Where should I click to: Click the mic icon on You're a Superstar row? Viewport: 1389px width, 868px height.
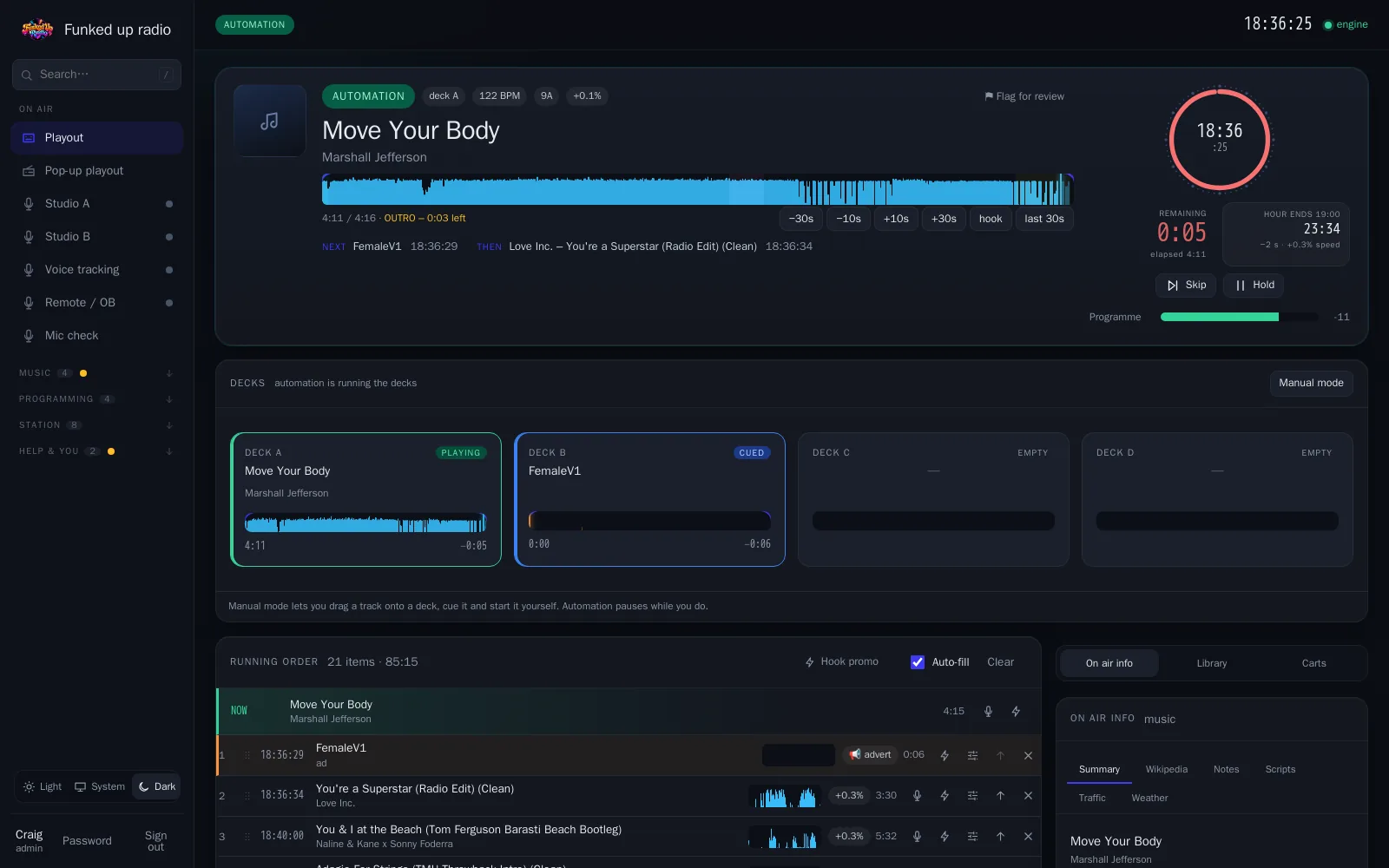917,796
